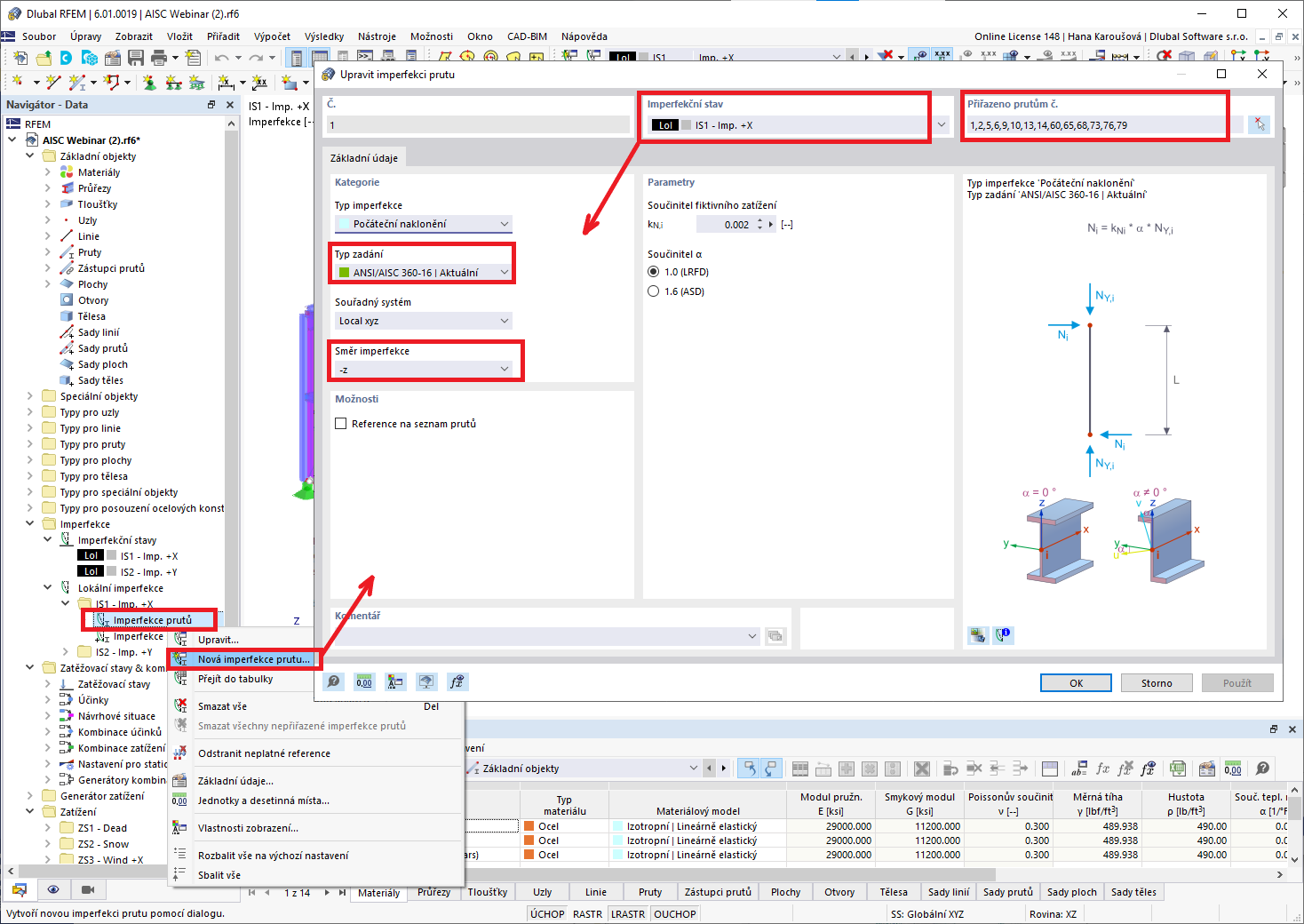The height and width of the screenshot is (924, 1304).
Task: Open the Komentář dropdown
Action: point(752,636)
